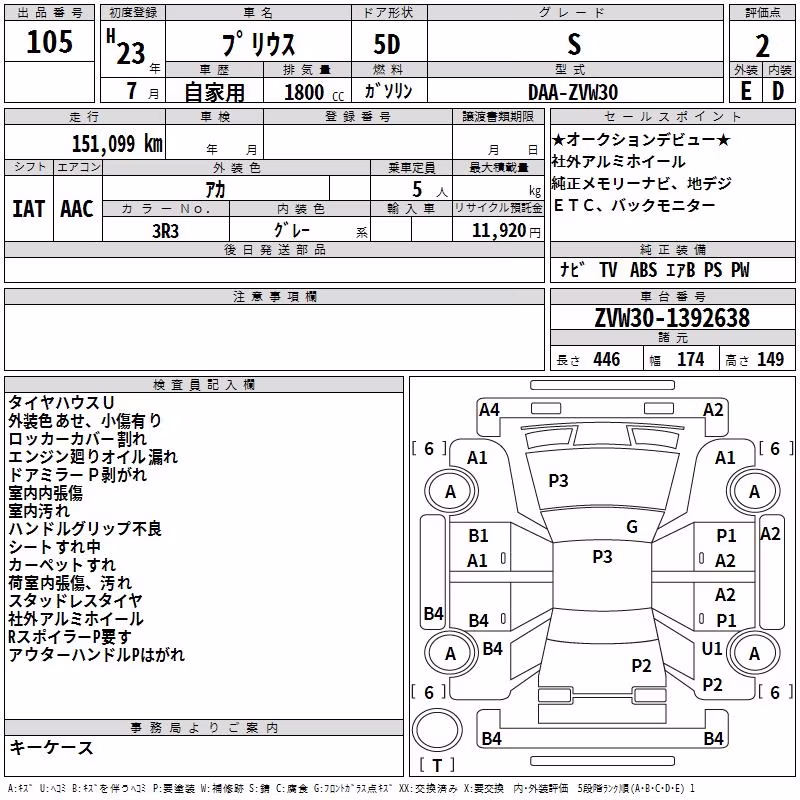This screenshot has height=800, width=800.
Task: Click the overall score value 2
Action: [x=762, y=45]
